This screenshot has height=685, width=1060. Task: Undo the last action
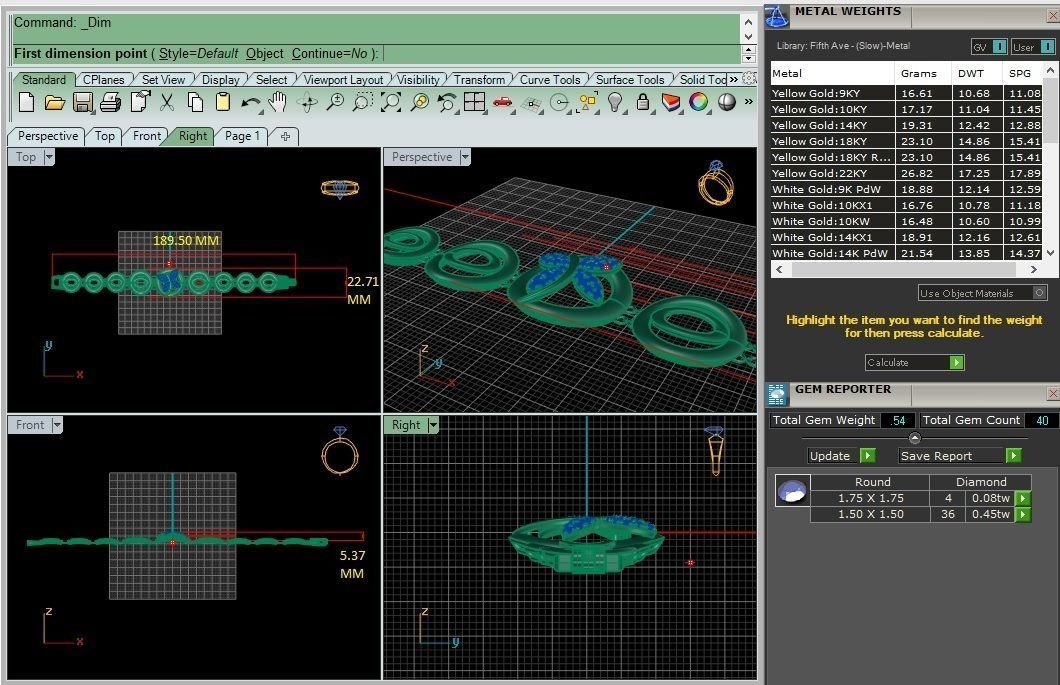[251, 103]
